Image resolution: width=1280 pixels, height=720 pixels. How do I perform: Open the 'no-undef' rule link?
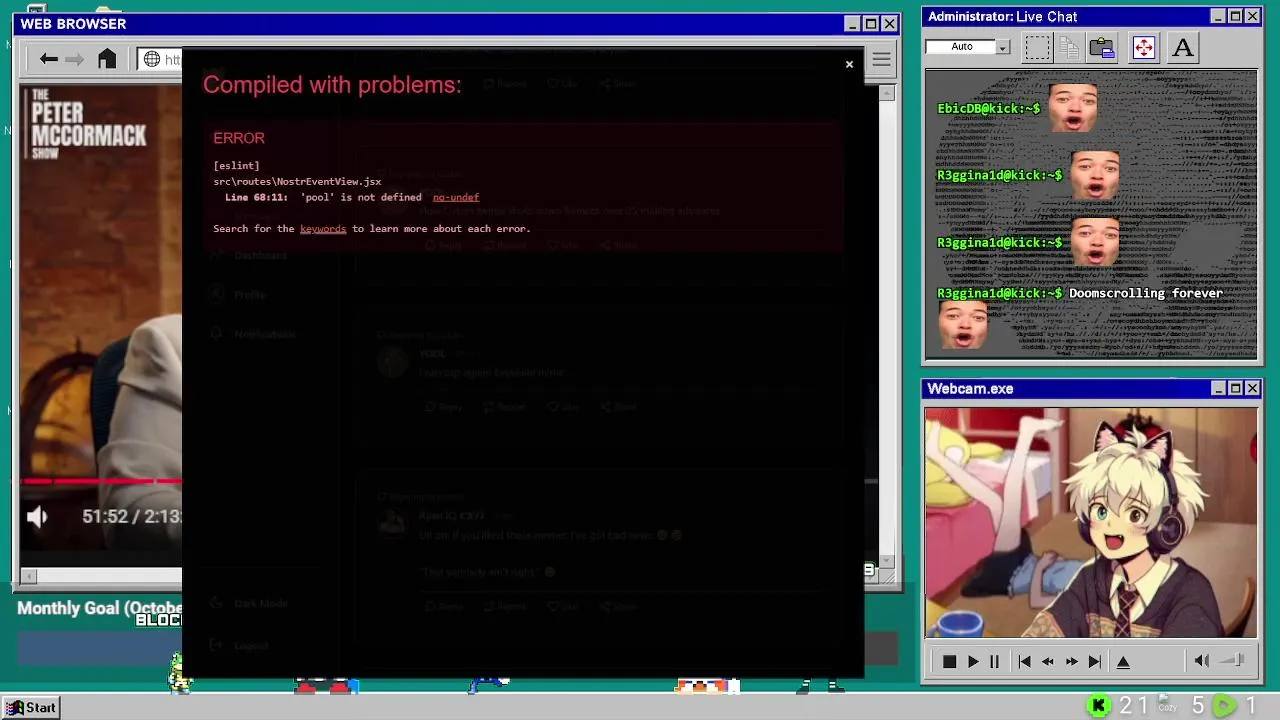pos(456,197)
